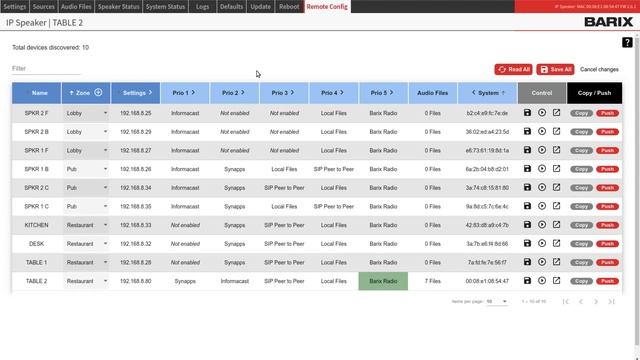Save settings for SPKR 2 B row
640x360 pixels.
point(527,131)
